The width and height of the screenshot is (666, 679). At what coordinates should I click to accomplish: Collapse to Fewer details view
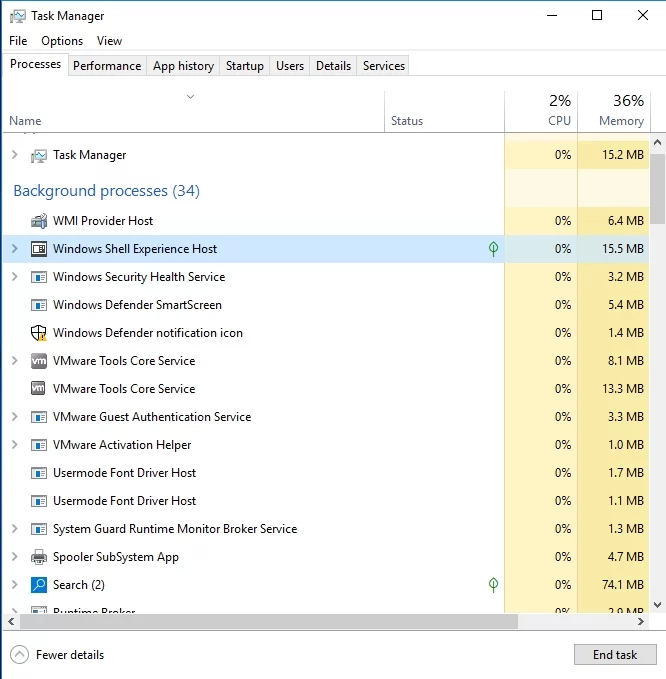click(58, 655)
